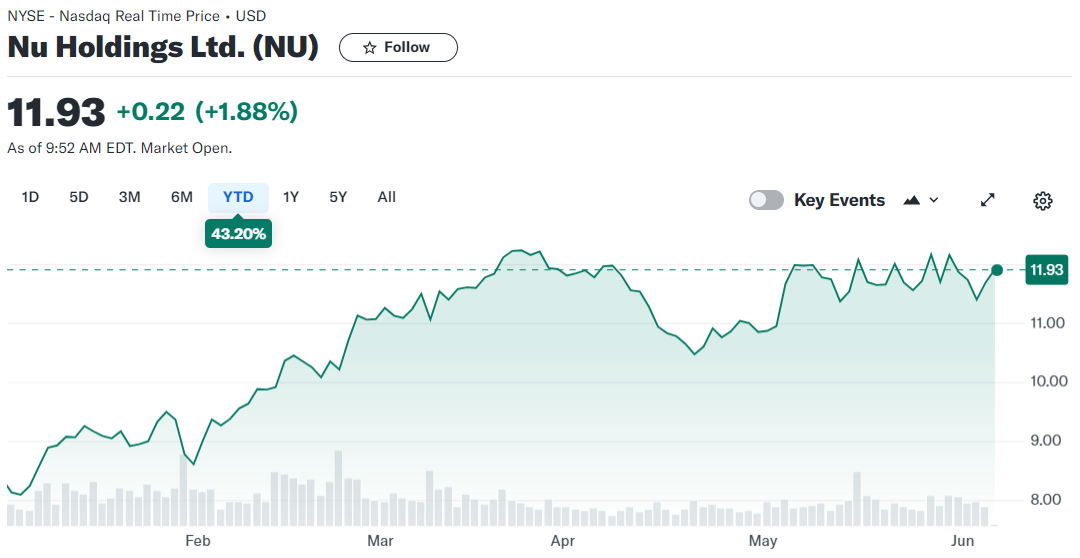Switch chart to 1Y range
Screen dimensions: 1080x558
[x=291, y=197]
